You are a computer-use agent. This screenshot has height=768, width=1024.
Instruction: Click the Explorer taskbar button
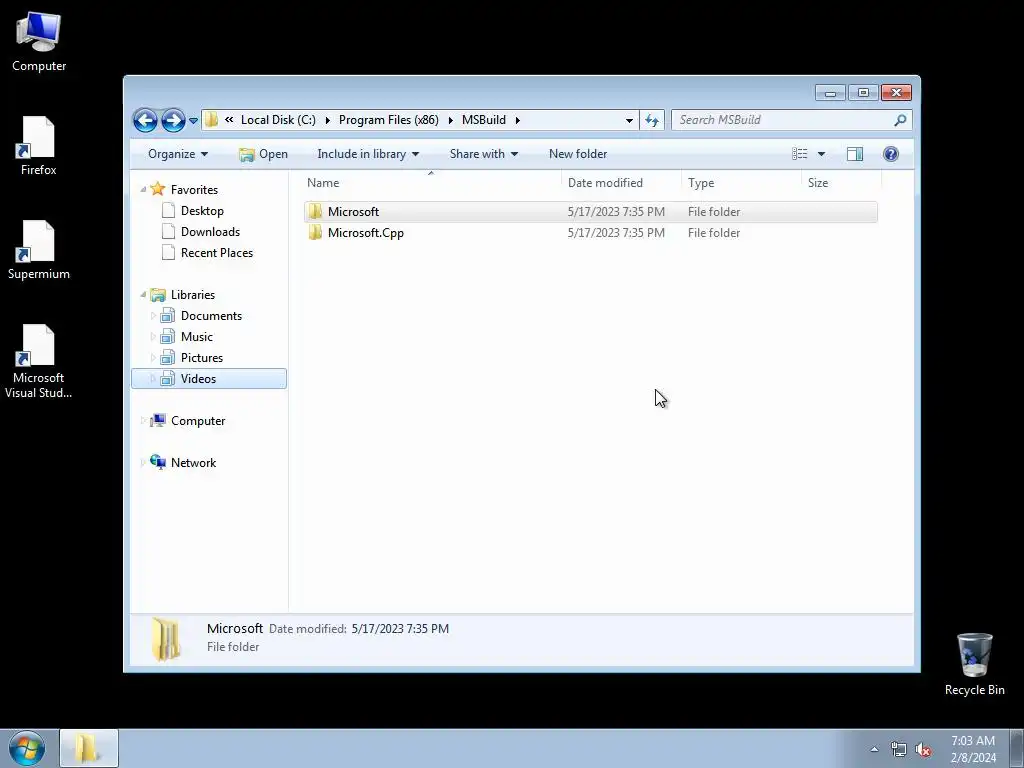tap(89, 748)
